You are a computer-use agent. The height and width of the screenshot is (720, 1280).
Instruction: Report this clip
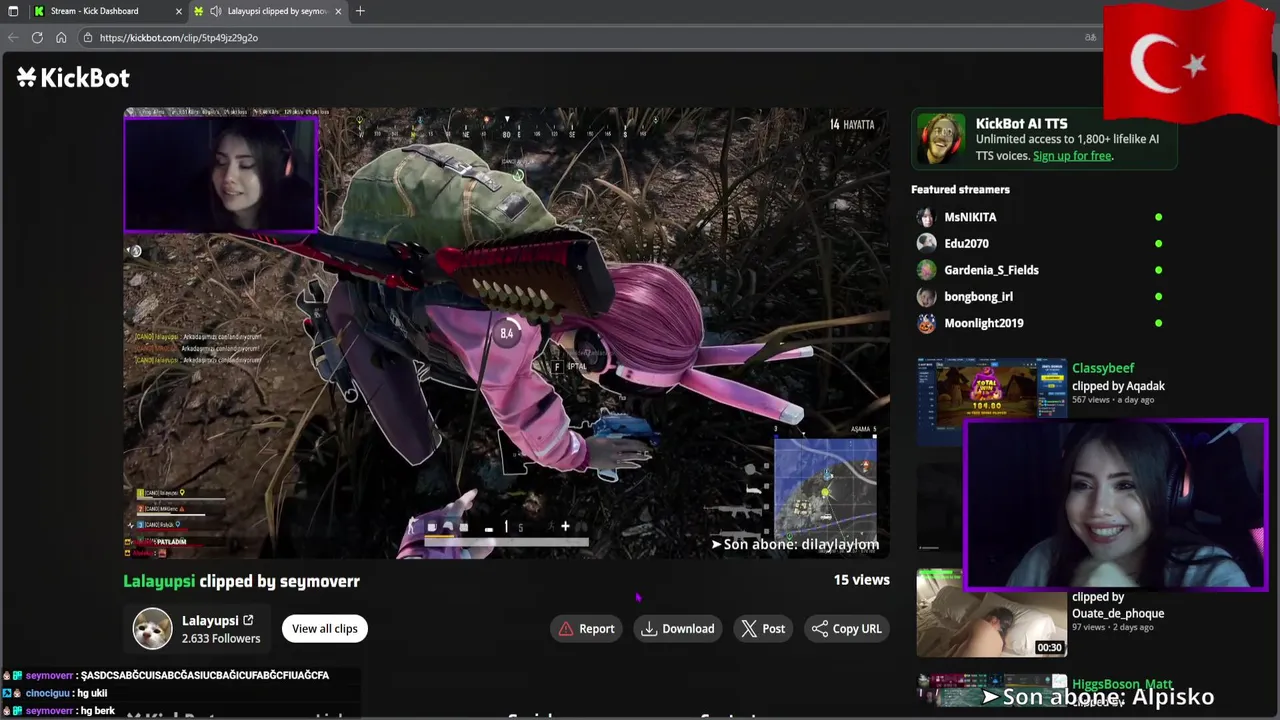point(586,629)
